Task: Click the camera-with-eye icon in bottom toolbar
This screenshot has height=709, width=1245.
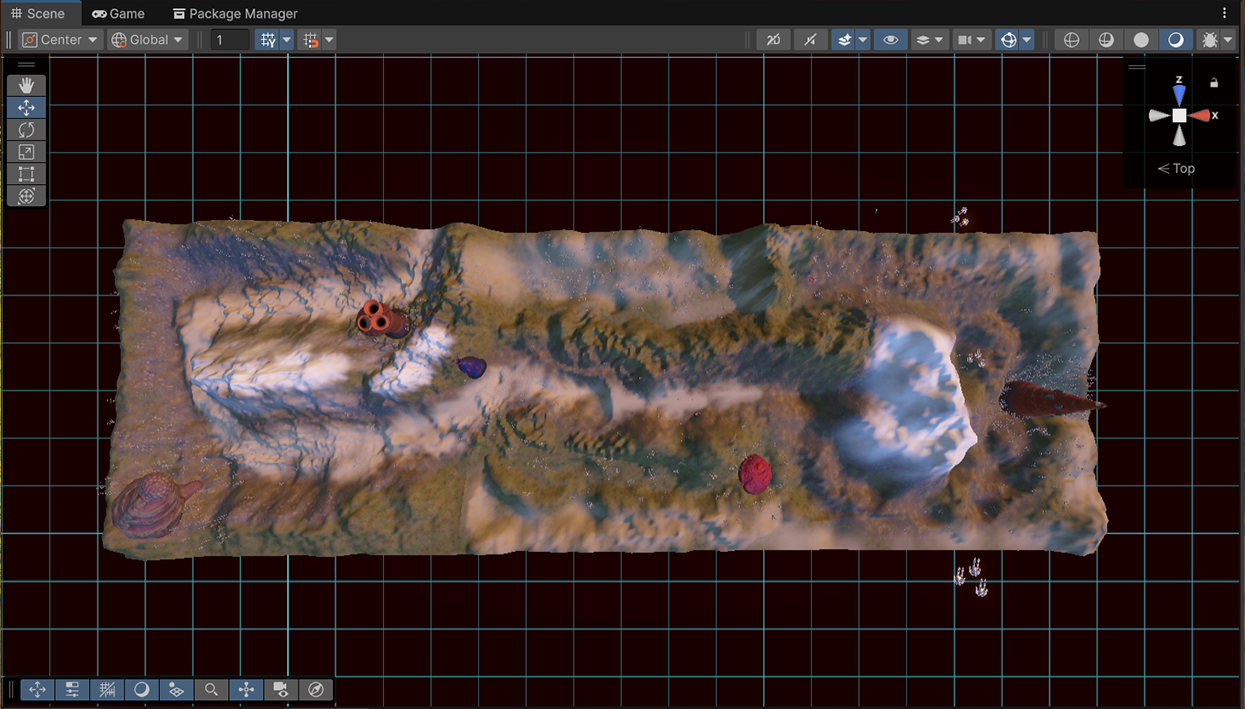Action: click(x=281, y=690)
